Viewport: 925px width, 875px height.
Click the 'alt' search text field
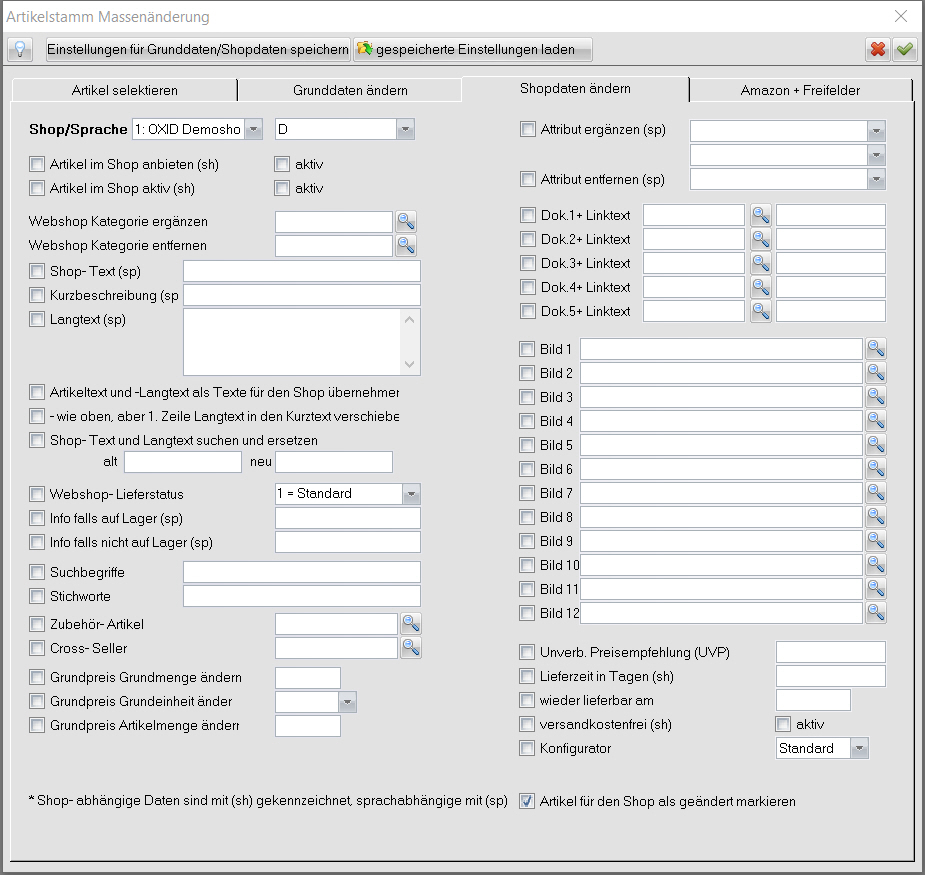(183, 462)
